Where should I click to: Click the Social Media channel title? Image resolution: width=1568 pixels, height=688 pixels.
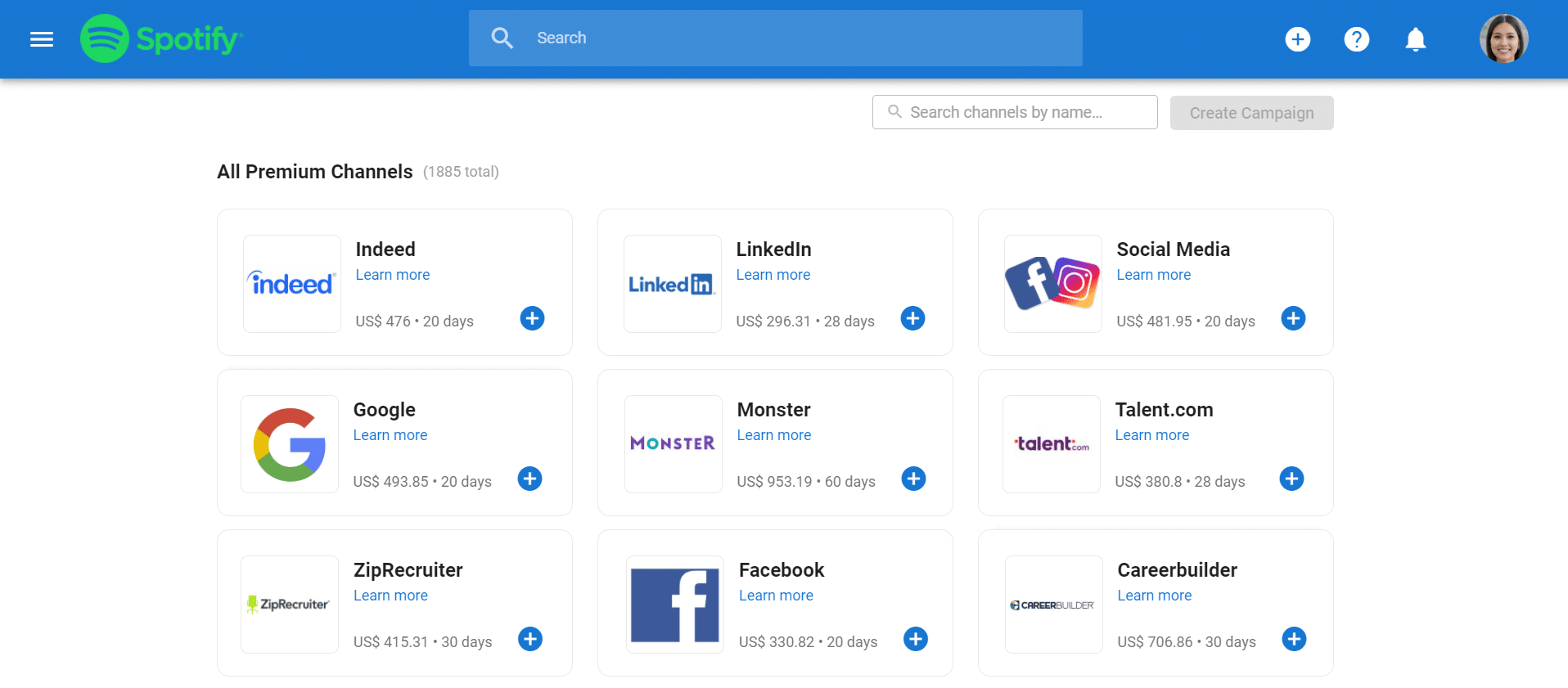[x=1174, y=250]
